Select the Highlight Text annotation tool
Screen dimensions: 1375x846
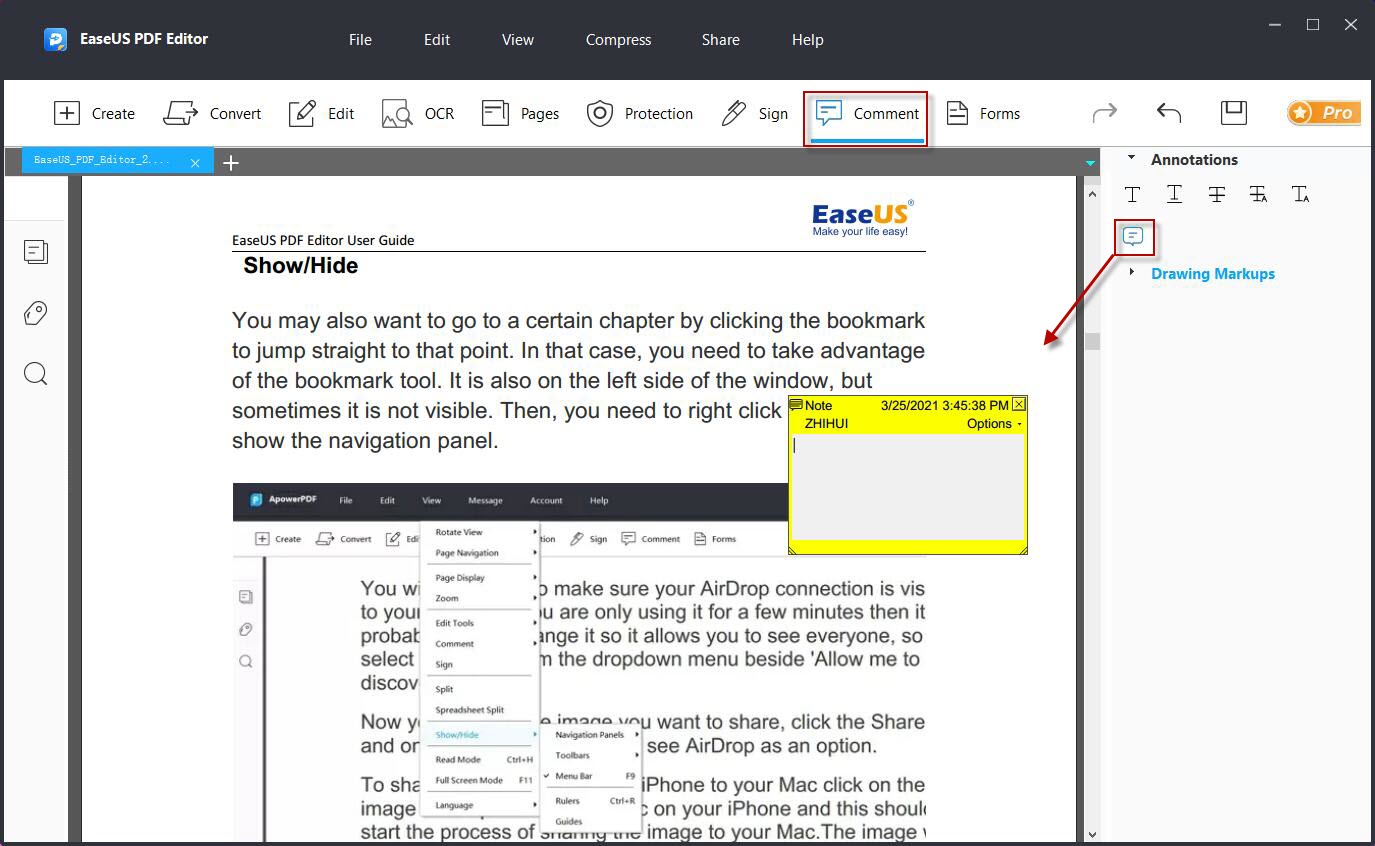1133,194
